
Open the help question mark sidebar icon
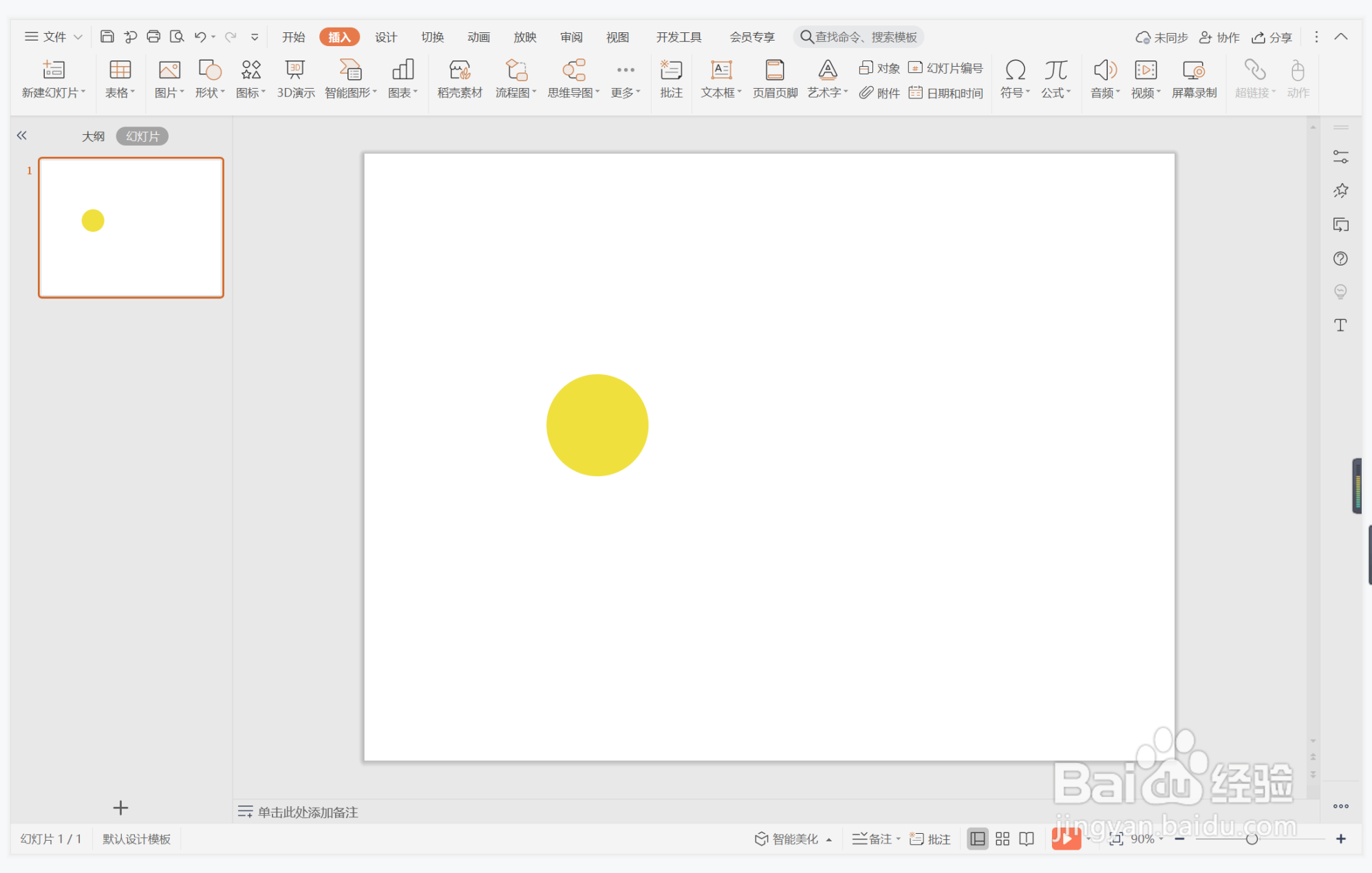(1340, 259)
